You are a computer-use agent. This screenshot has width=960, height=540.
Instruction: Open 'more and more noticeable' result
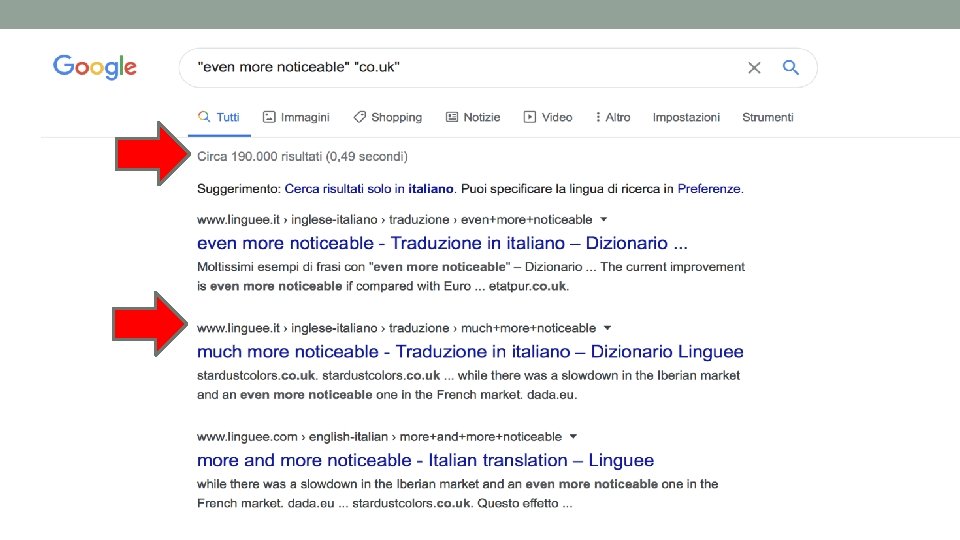[x=426, y=460]
